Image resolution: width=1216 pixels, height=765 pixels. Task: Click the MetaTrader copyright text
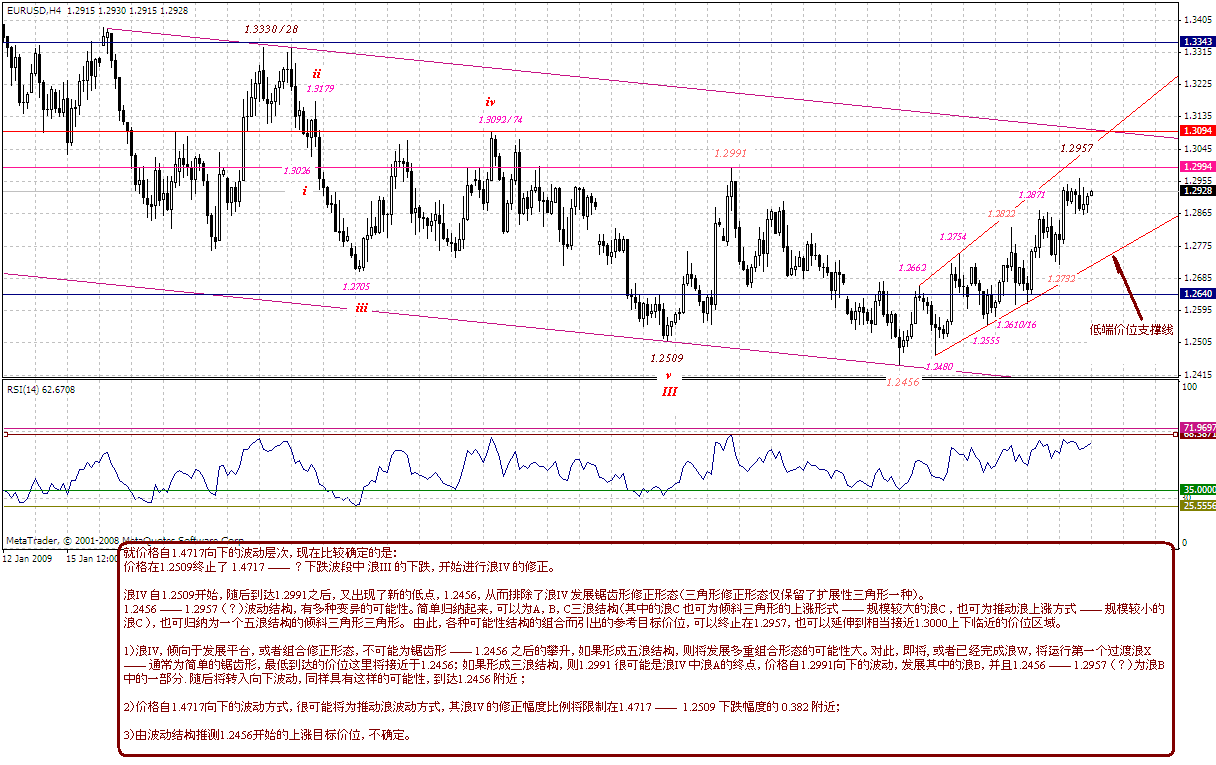click(x=125, y=539)
